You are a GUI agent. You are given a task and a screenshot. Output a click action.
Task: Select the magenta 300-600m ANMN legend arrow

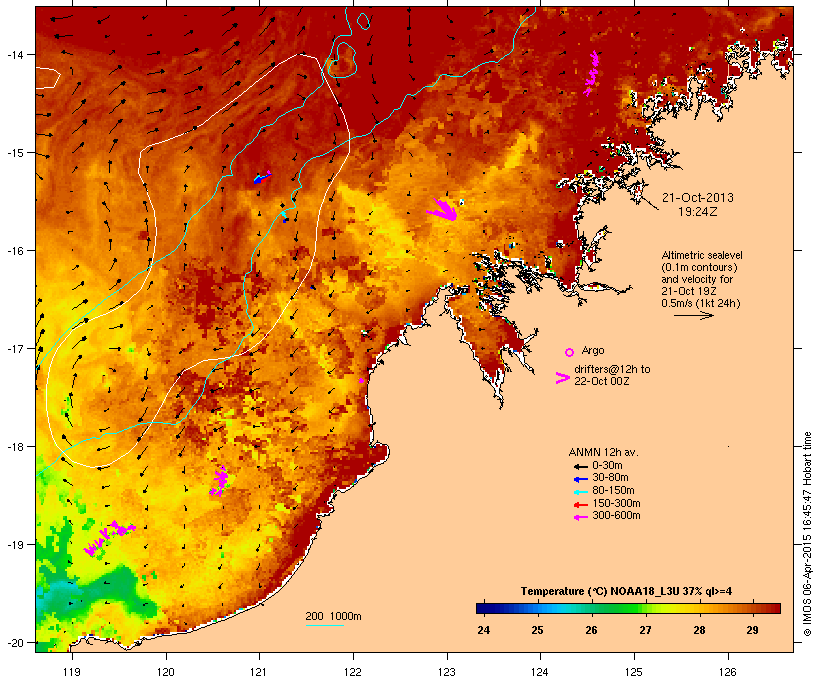click(580, 517)
